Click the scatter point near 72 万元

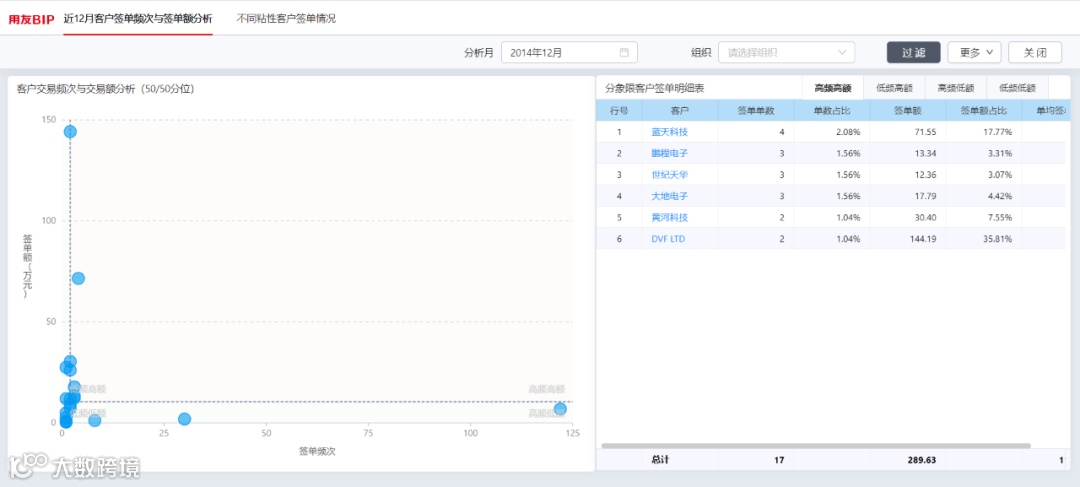click(79, 278)
